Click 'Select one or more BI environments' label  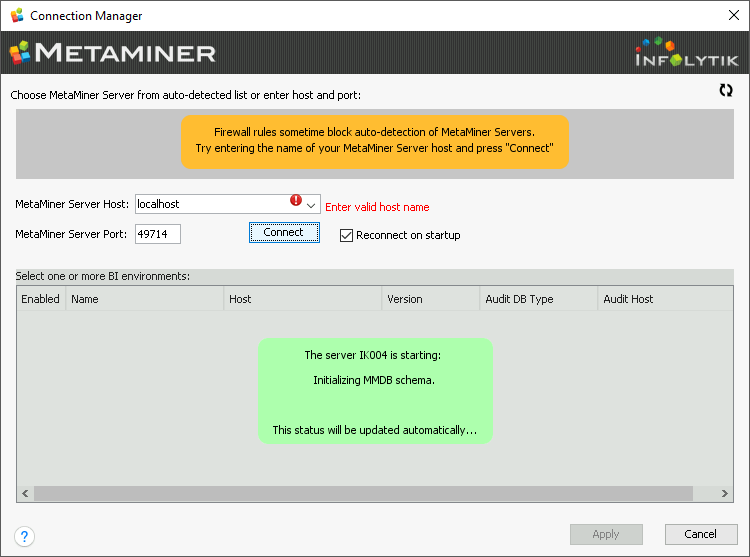point(103,276)
